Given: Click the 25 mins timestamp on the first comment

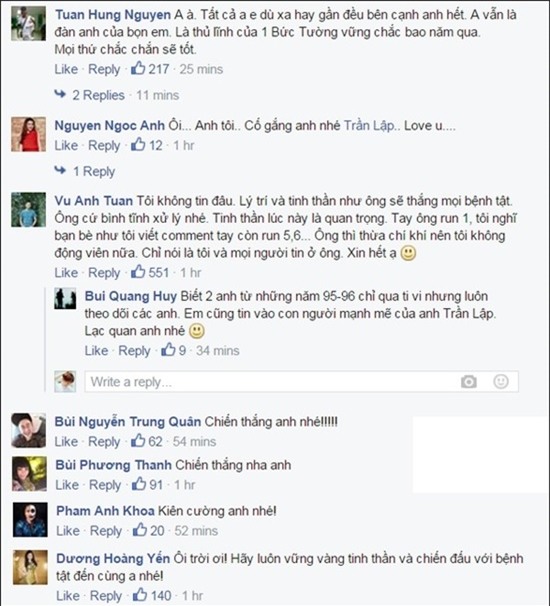Looking at the screenshot, I should pos(201,69).
